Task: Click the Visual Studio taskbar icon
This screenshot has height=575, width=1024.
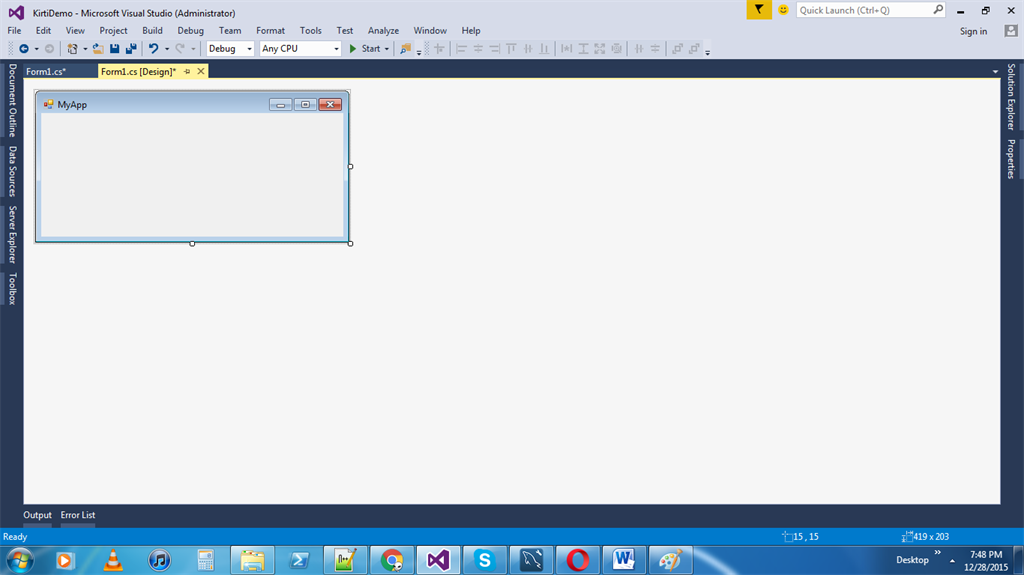Action: [438, 561]
